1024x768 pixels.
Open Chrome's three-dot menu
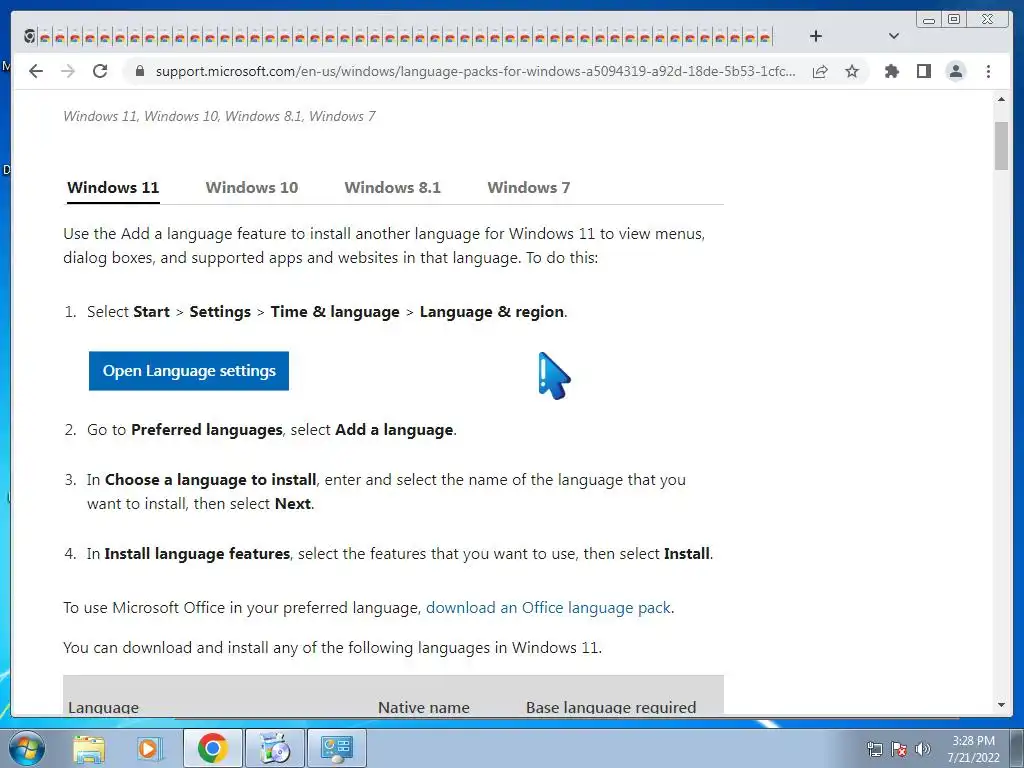pyautogui.click(x=988, y=71)
